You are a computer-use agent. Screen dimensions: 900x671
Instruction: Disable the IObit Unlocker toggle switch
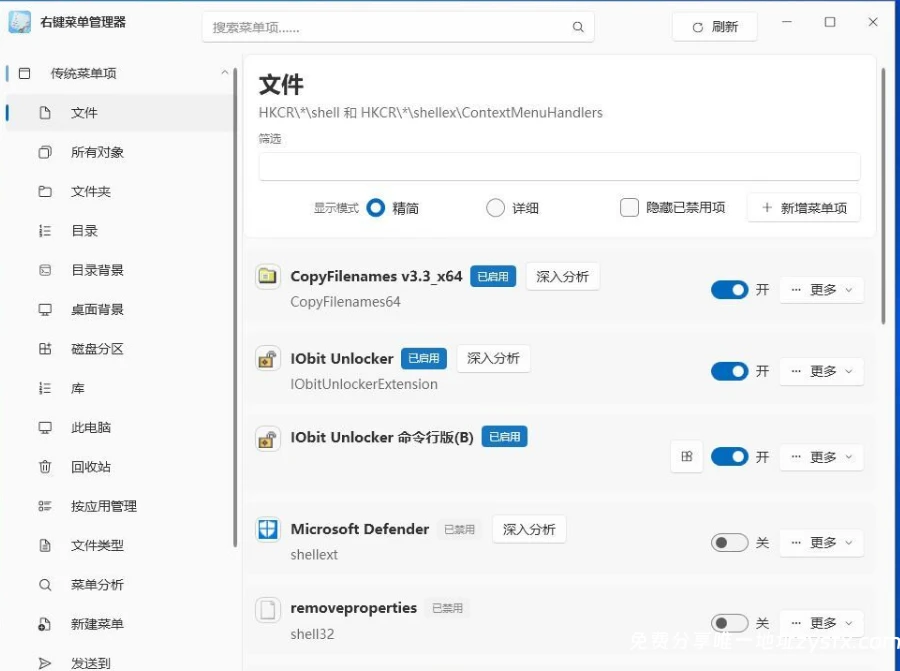pyautogui.click(x=730, y=371)
